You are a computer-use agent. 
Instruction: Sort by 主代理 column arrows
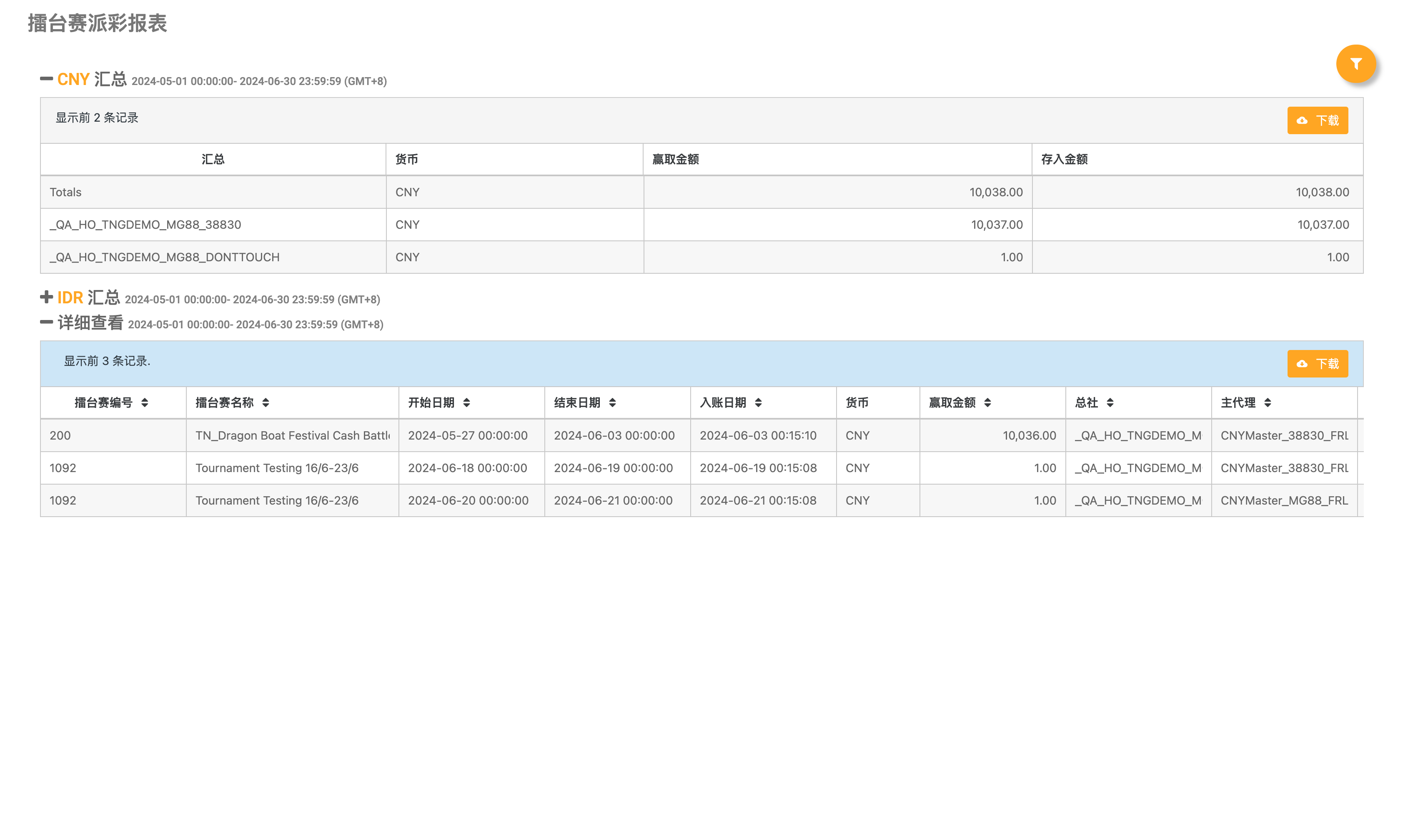coord(1268,402)
